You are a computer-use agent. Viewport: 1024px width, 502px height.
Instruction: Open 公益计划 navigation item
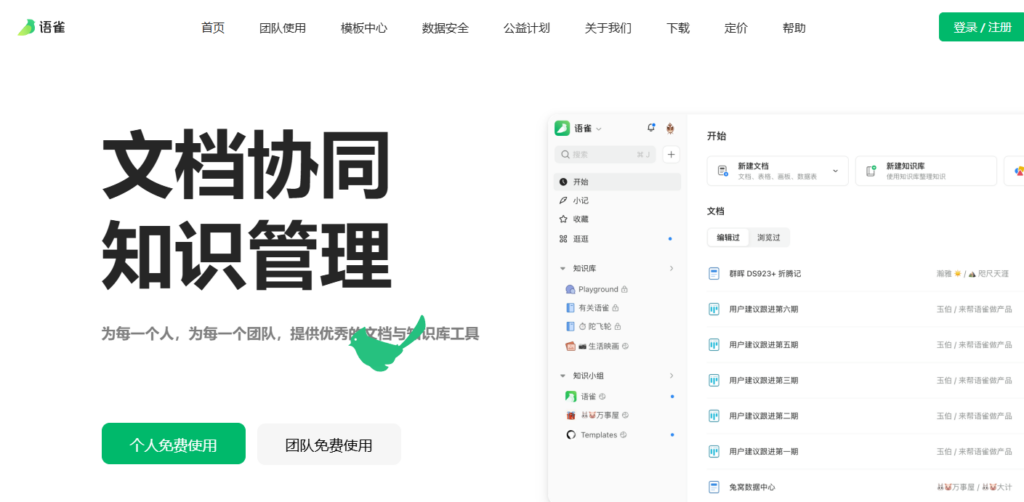(x=526, y=28)
